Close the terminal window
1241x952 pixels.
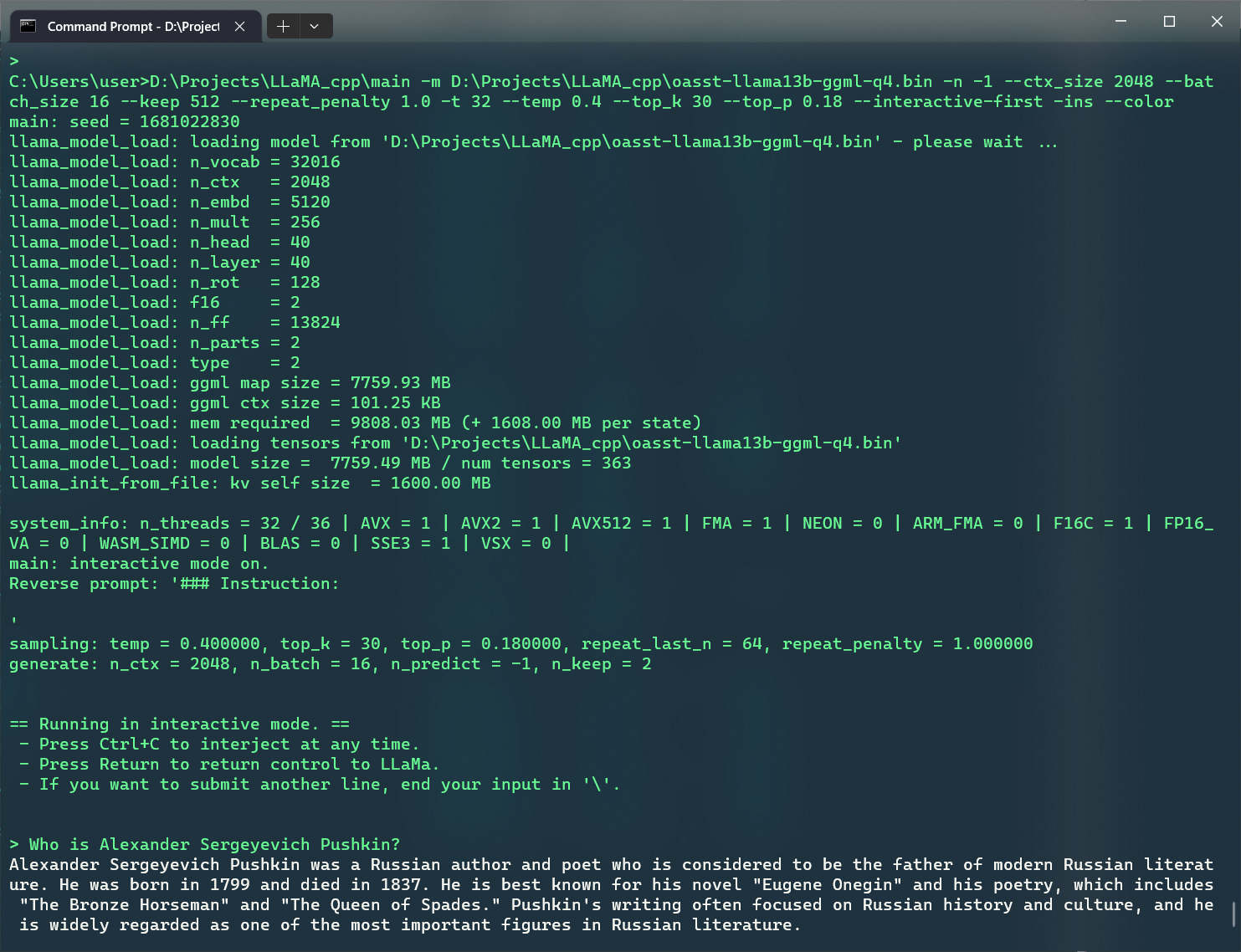tap(1217, 22)
